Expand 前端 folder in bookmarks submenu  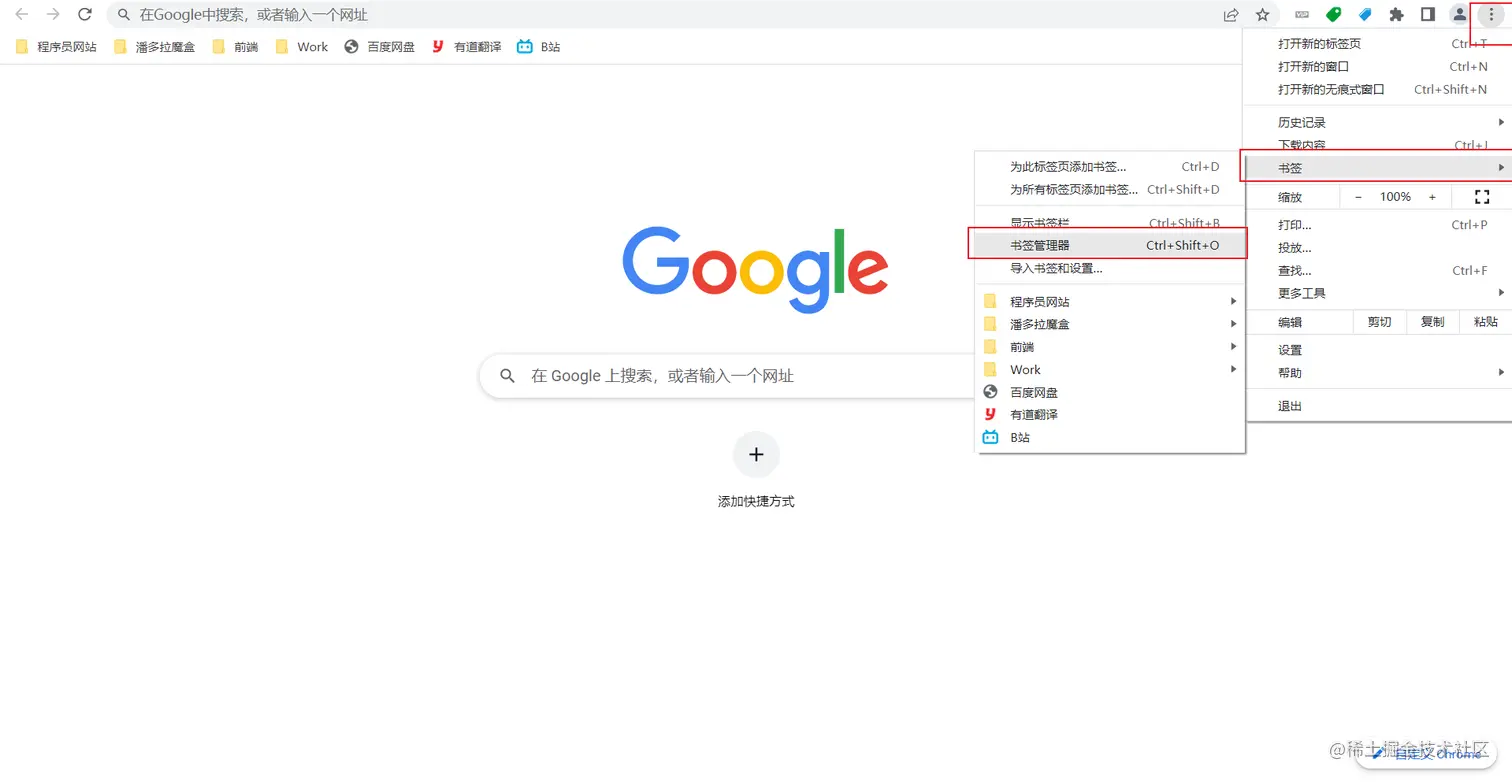[x=1110, y=347]
